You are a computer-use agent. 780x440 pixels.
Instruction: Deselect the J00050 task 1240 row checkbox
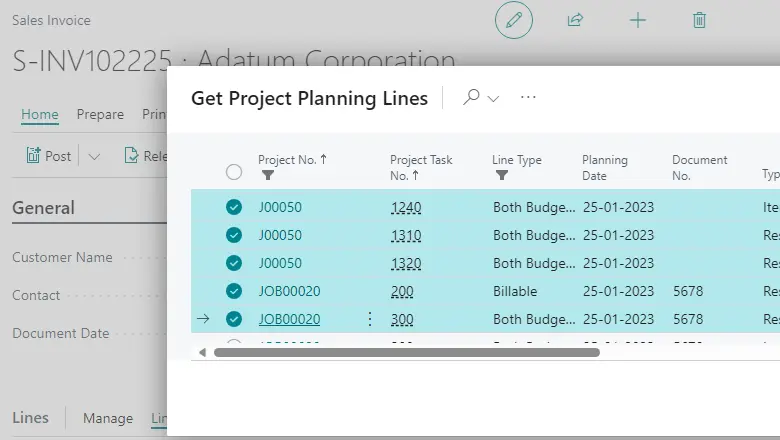coord(234,208)
